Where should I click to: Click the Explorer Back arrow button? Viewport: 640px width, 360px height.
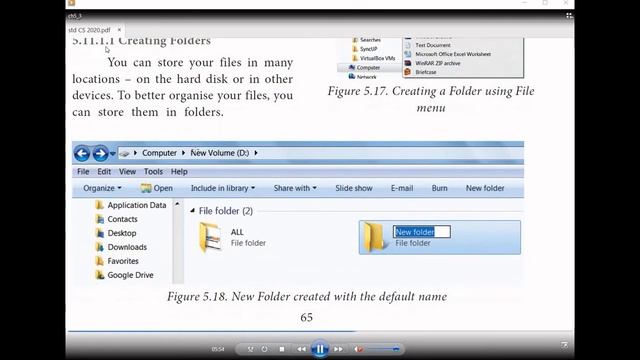point(82,153)
